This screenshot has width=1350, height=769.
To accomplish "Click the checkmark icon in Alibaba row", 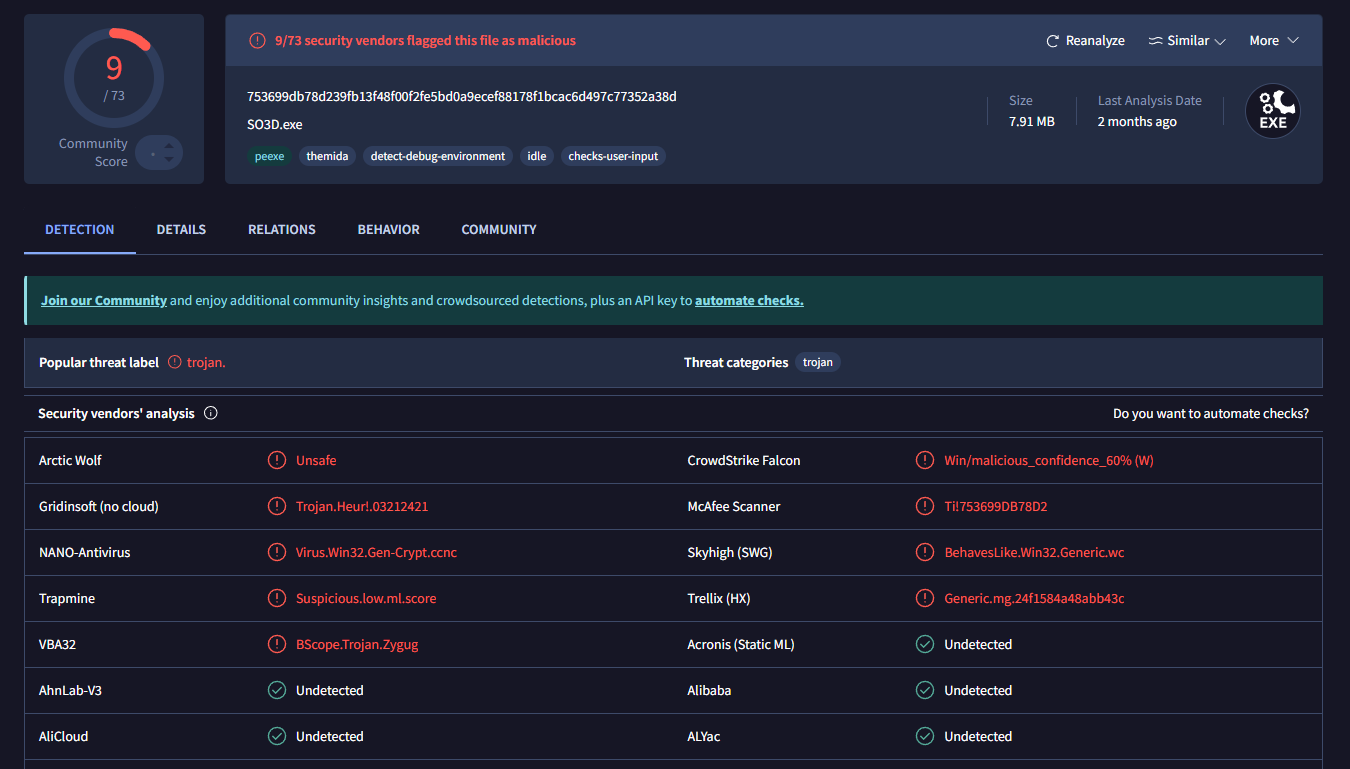I will (925, 690).
